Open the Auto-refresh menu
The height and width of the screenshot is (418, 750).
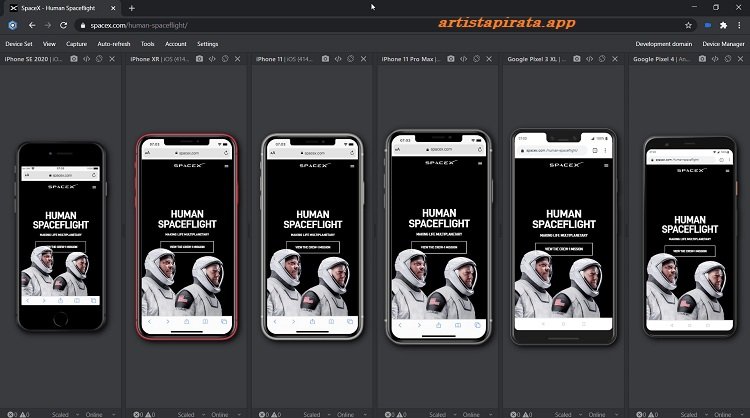point(111,44)
